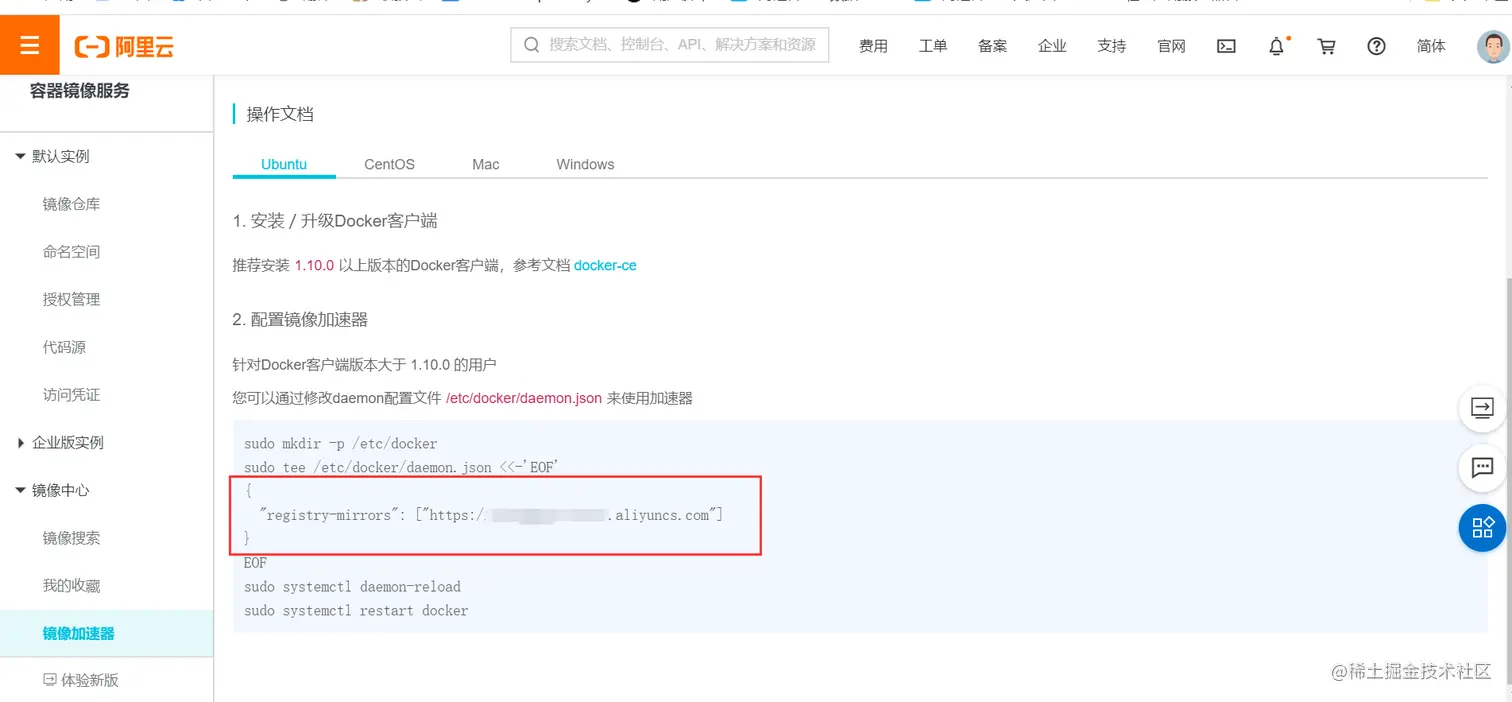
Task: Switch language via 简体
Action: point(1431,46)
